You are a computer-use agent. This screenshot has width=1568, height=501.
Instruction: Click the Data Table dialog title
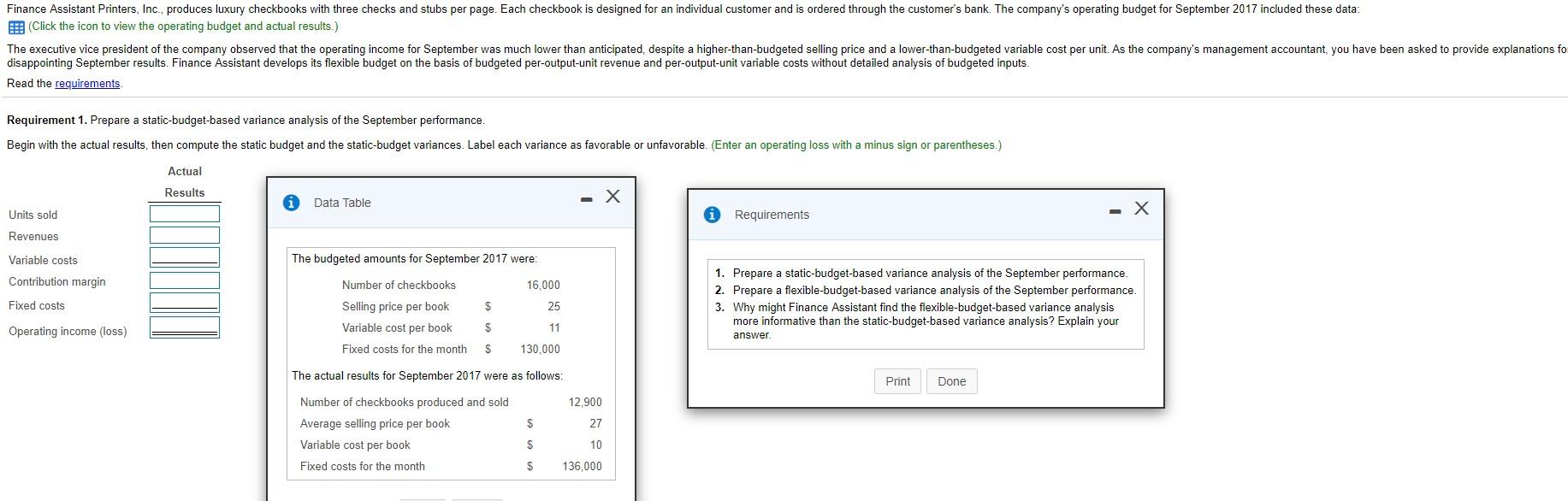tap(342, 203)
